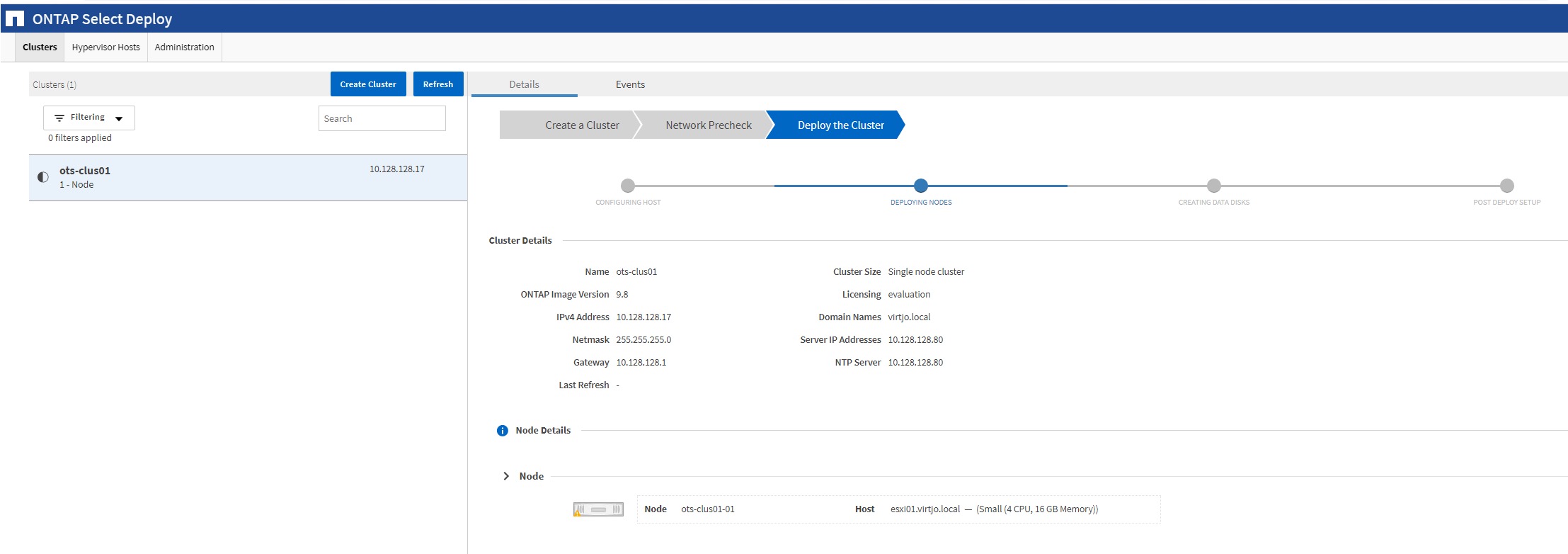This screenshot has width=1568, height=554.
Task: Select the Network Precheck wizard step
Action: (708, 125)
